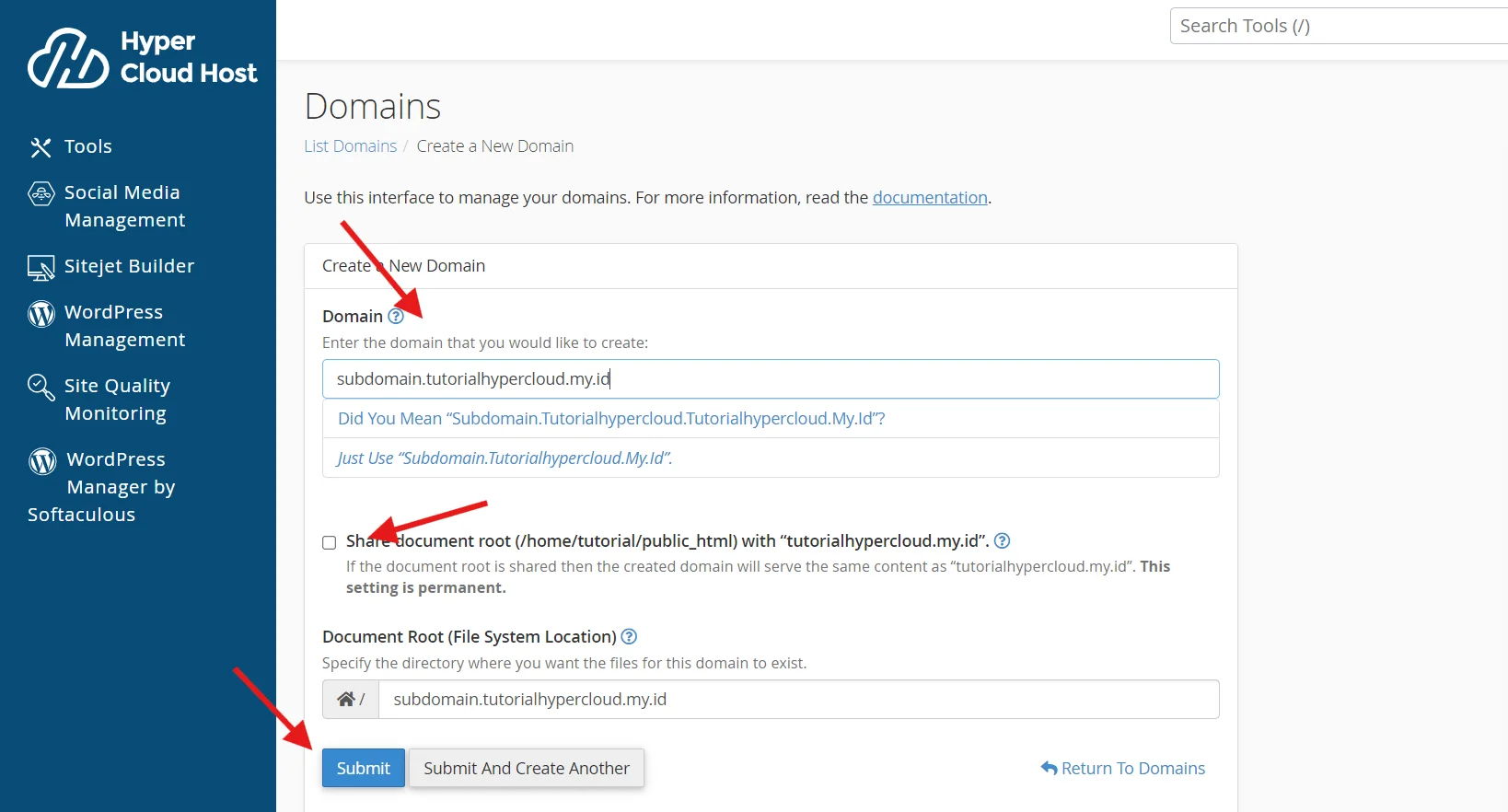Image resolution: width=1508 pixels, height=812 pixels.
Task: Click the home icon before document root field
Action: [346, 700]
